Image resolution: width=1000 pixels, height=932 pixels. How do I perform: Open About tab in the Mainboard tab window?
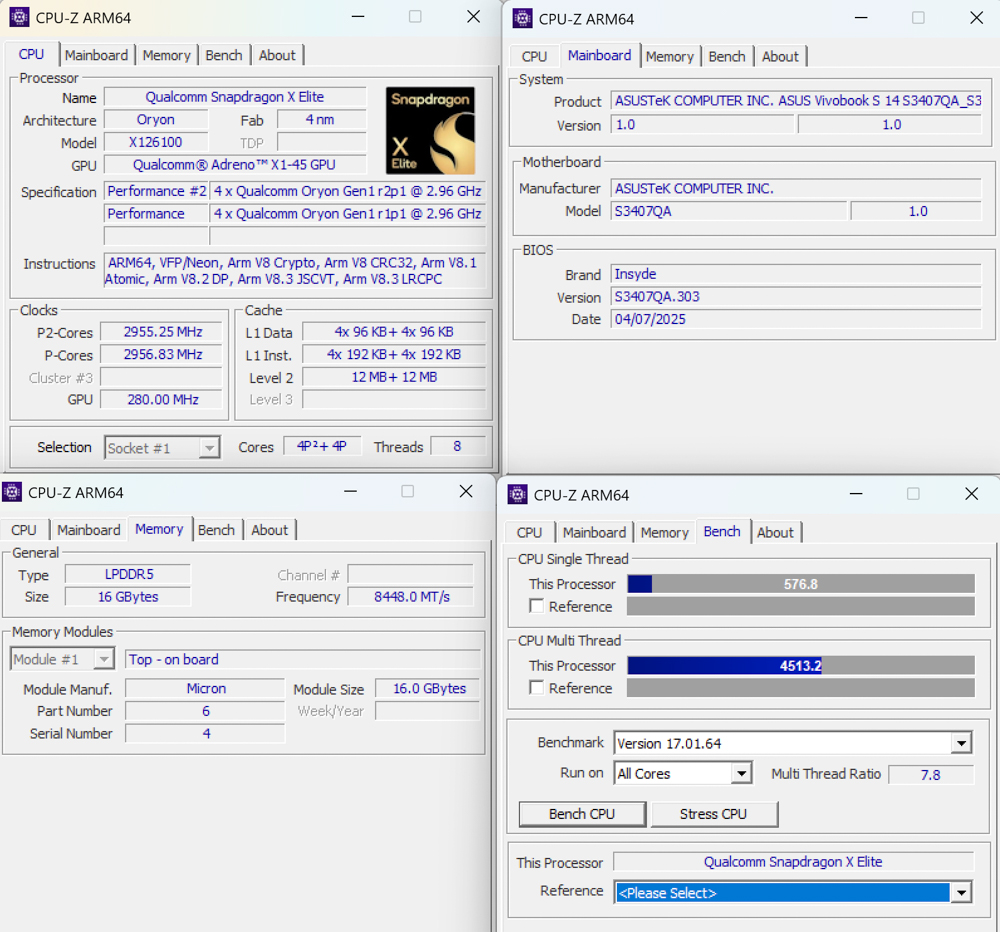780,57
